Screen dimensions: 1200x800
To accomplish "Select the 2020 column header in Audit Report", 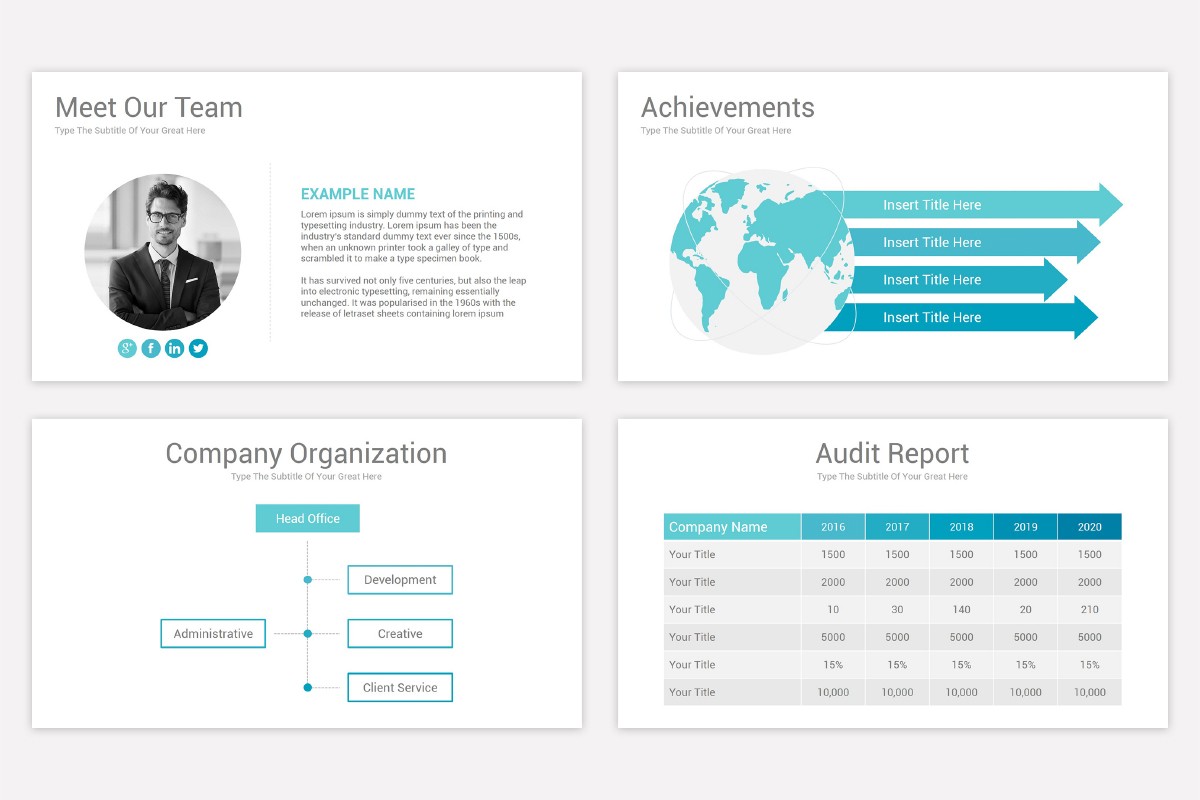I will tap(1089, 526).
